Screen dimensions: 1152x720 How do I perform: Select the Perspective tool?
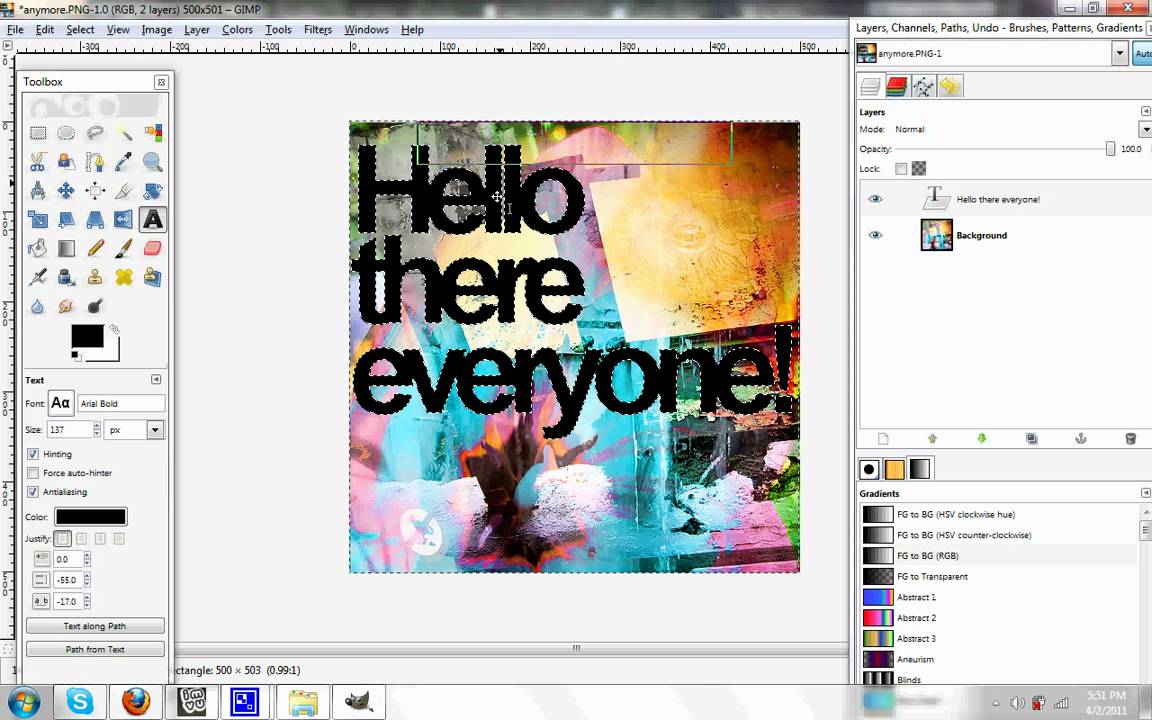(95, 220)
